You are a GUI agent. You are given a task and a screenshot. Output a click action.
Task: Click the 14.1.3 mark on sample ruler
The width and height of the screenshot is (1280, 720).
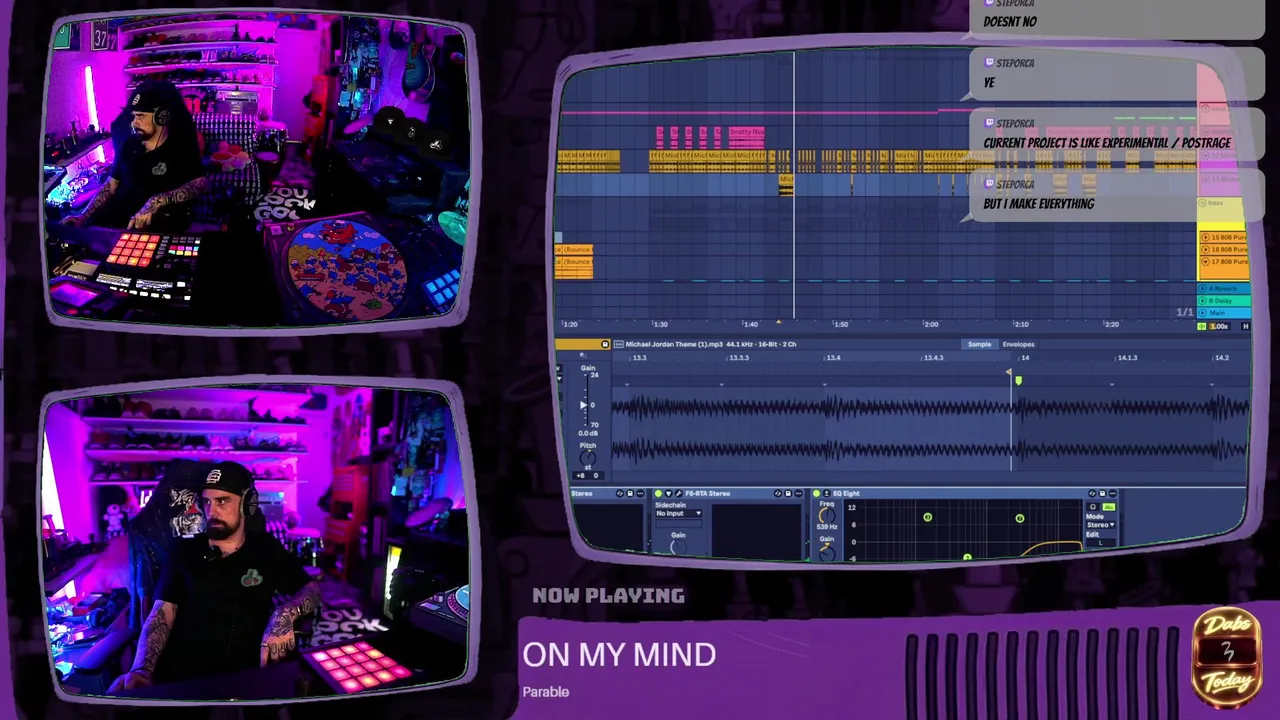[1127, 357]
